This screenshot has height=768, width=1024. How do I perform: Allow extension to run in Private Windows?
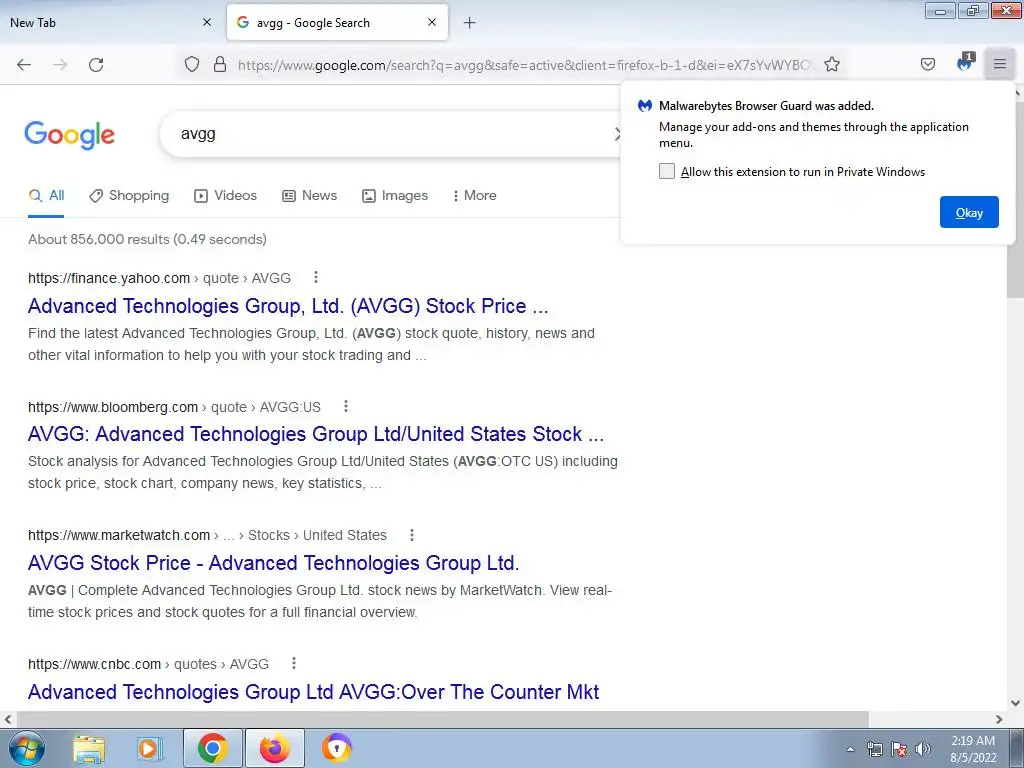pyautogui.click(x=666, y=171)
